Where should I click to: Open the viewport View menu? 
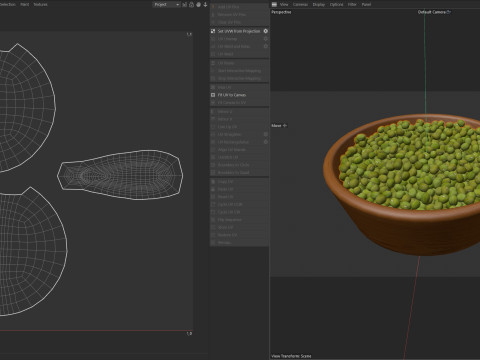(x=284, y=5)
